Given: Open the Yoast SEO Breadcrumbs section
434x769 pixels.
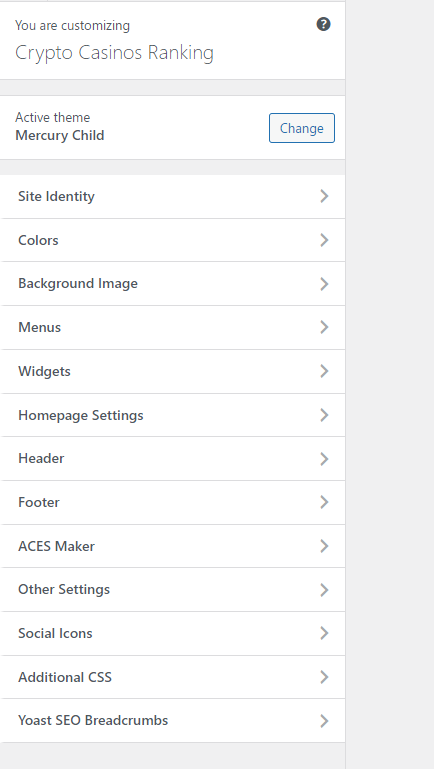Looking at the screenshot, I should point(173,720).
